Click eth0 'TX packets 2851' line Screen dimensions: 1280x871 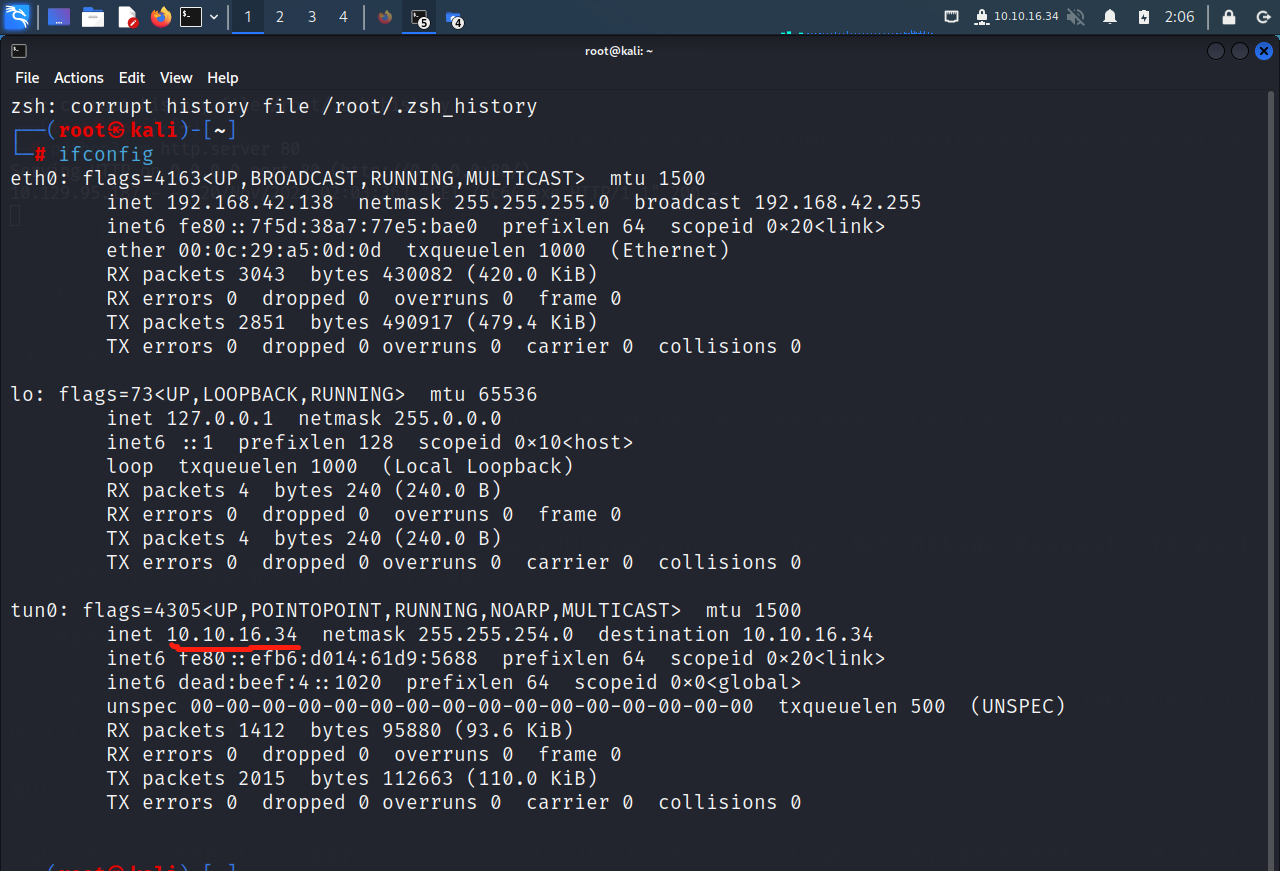point(352,322)
